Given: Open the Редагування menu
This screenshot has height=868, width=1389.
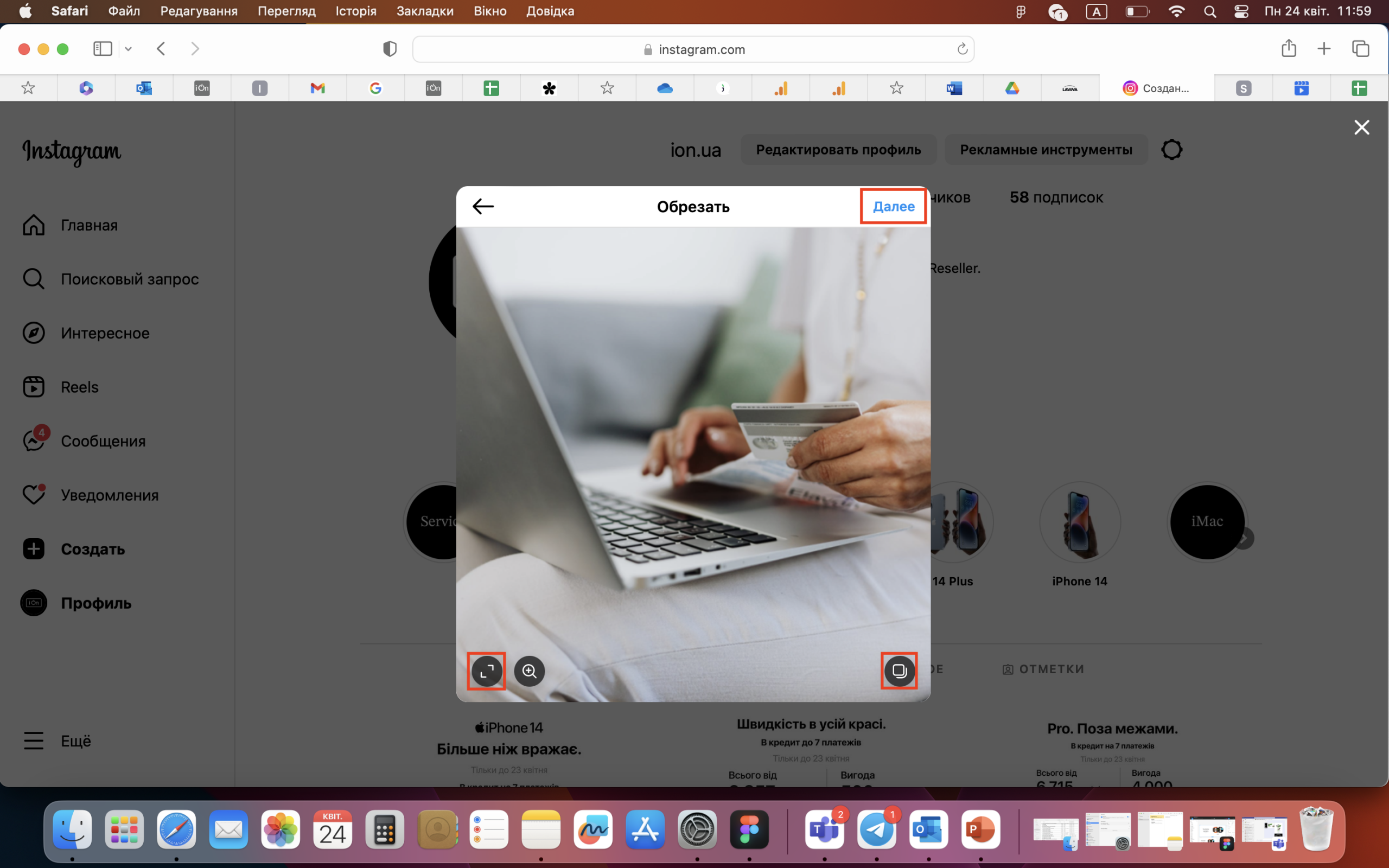Looking at the screenshot, I should click(x=199, y=11).
